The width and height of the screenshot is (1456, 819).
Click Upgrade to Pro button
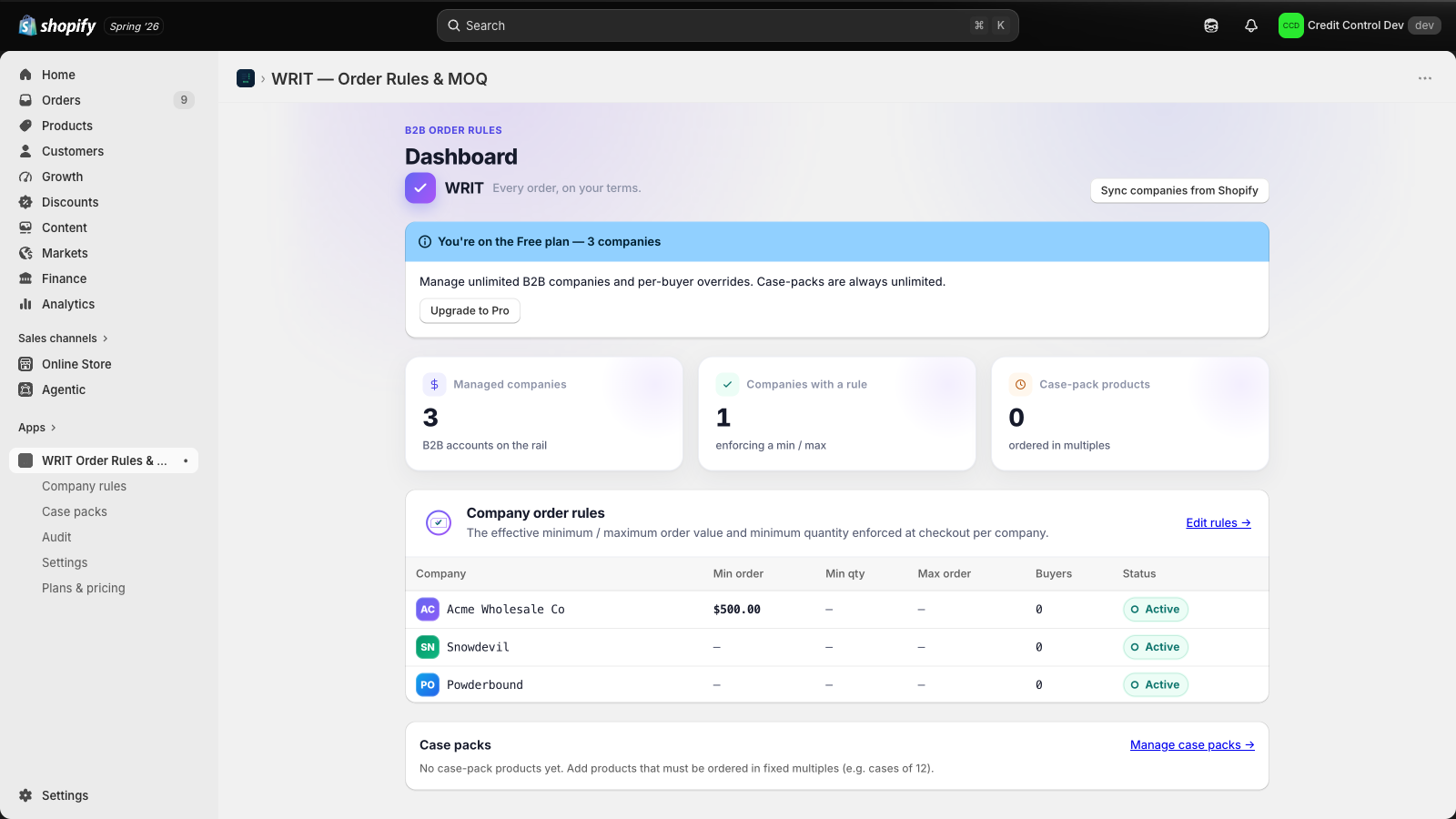tap(470, 310)
